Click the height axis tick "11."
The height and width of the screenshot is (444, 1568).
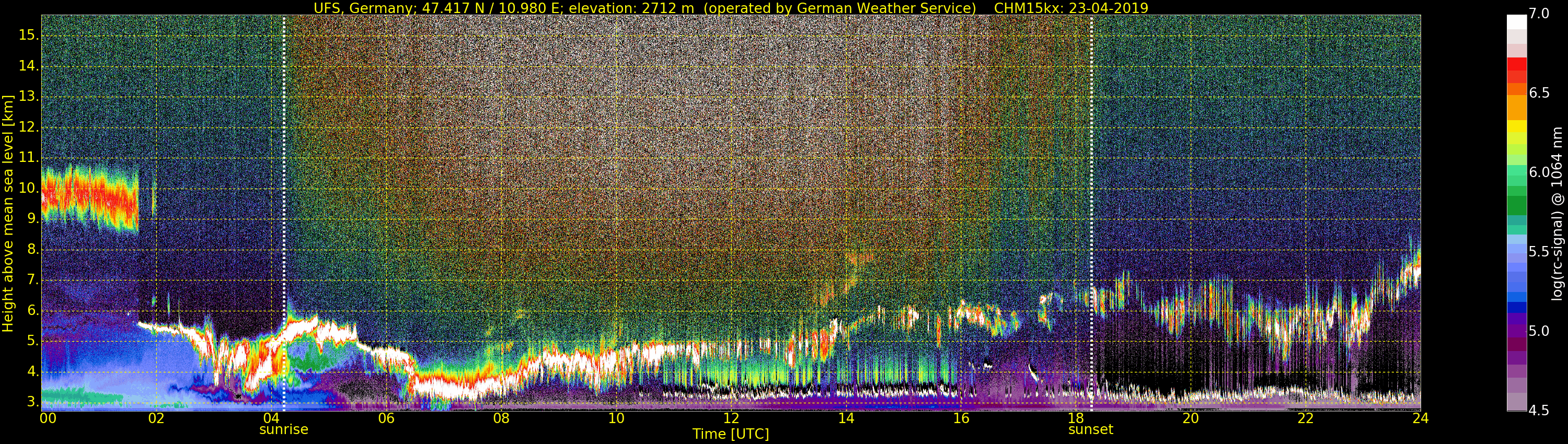tap(29, 158)
